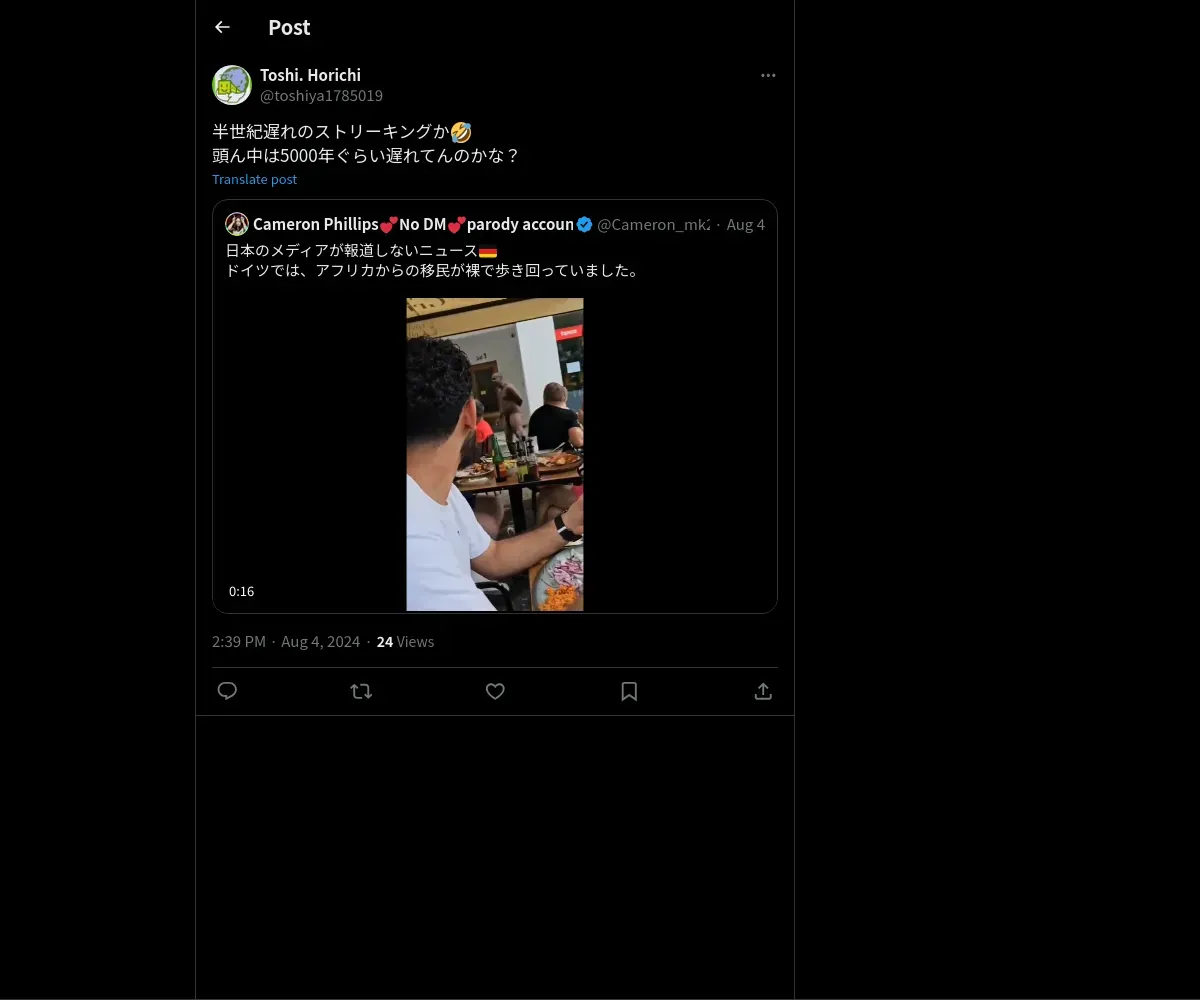Open the quoted post's Japanese text

point(433,260)
